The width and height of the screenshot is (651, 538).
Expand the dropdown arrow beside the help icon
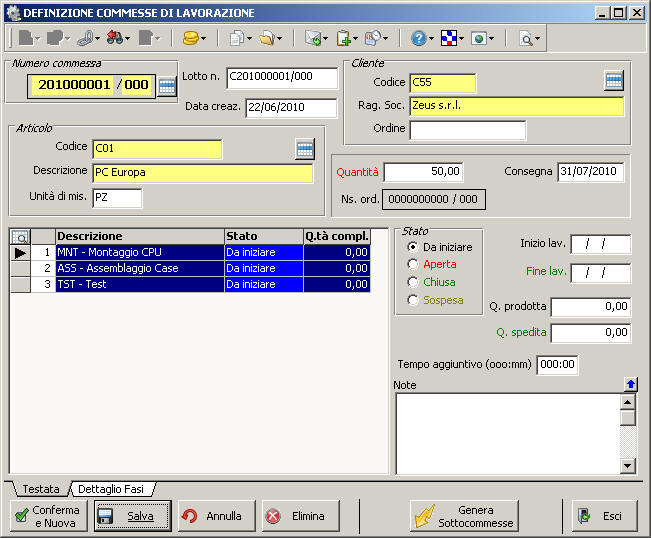[431, 39]
